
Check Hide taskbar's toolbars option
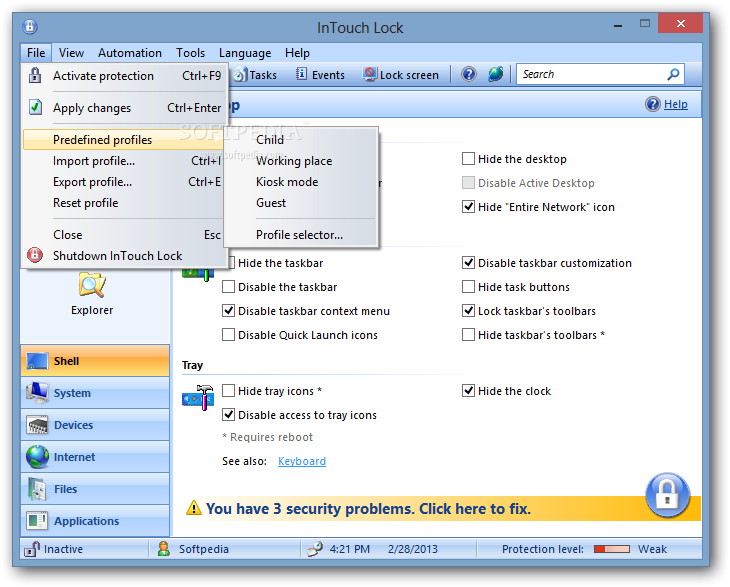[468, 335]
